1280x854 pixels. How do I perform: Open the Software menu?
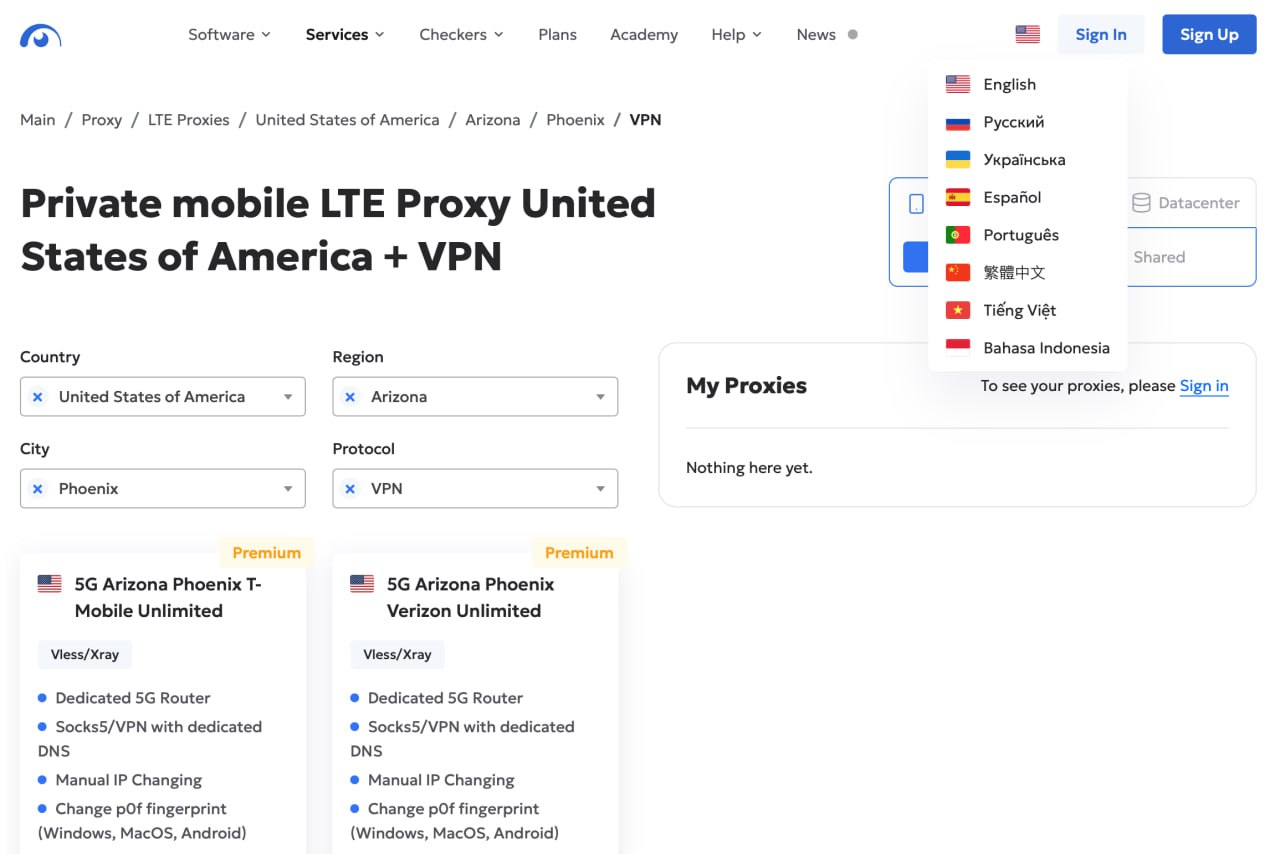click(229, 34)
